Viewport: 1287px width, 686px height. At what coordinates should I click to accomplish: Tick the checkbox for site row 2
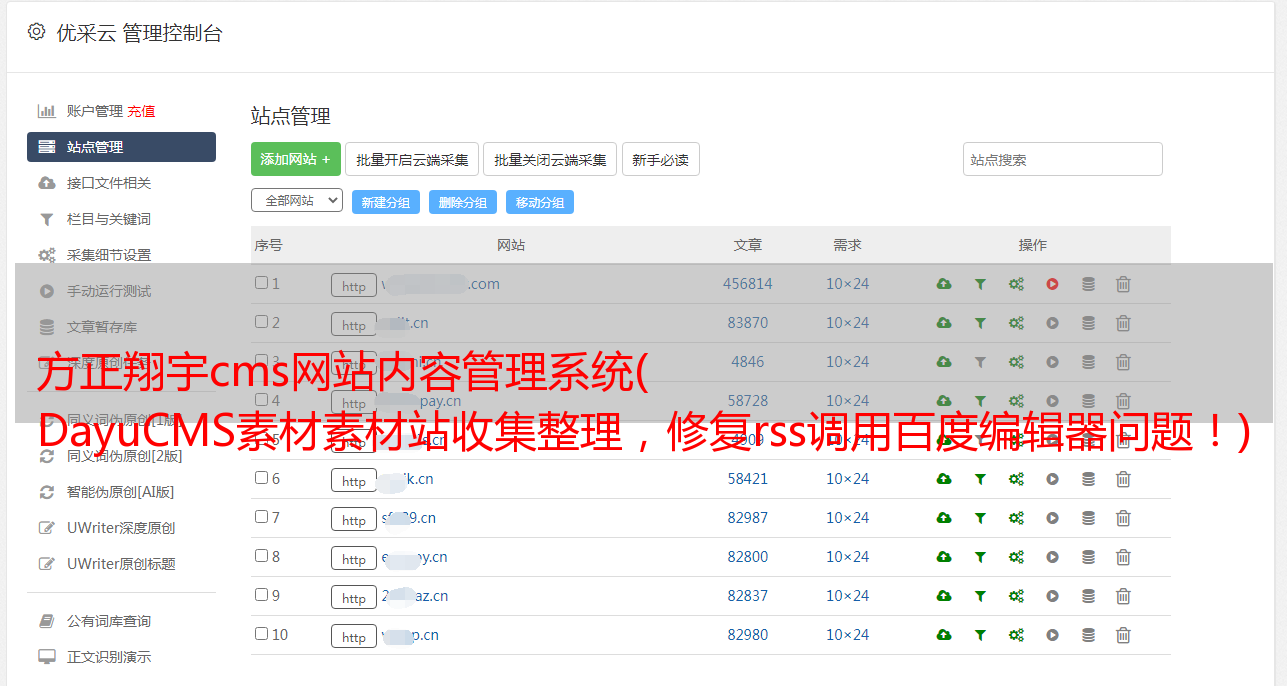tap(261, 322)
